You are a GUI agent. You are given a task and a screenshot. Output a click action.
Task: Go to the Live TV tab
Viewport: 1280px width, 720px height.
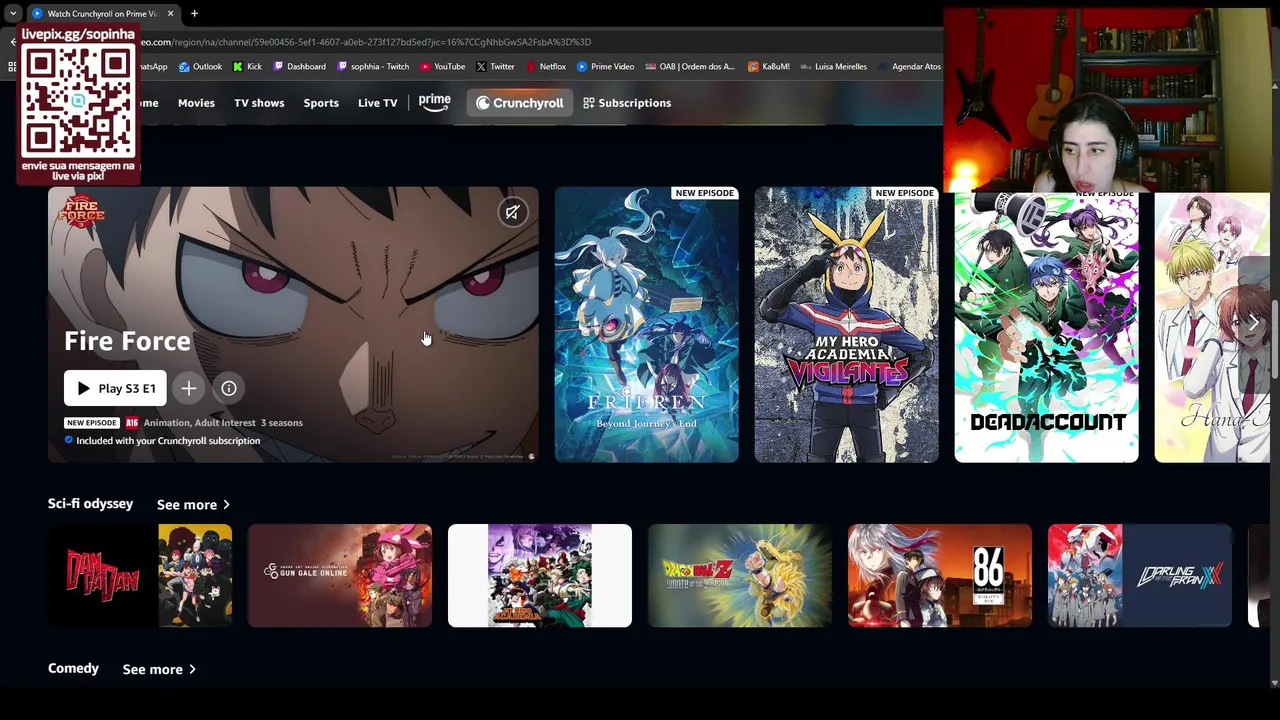click(377, 103)
